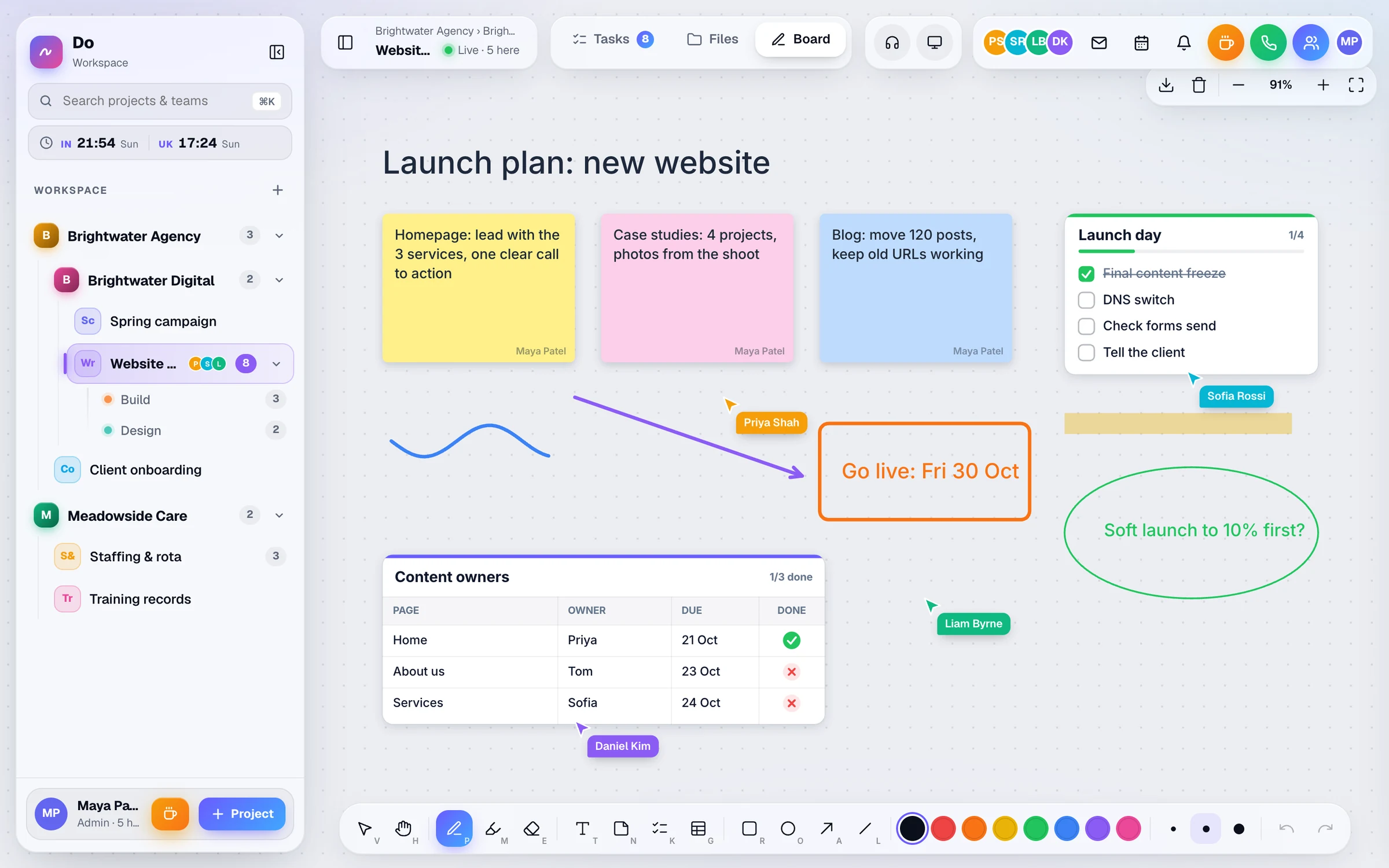Viewport: 1389px width, 868px height.
Task: Download the board export icon
Action: [1166, 85]
